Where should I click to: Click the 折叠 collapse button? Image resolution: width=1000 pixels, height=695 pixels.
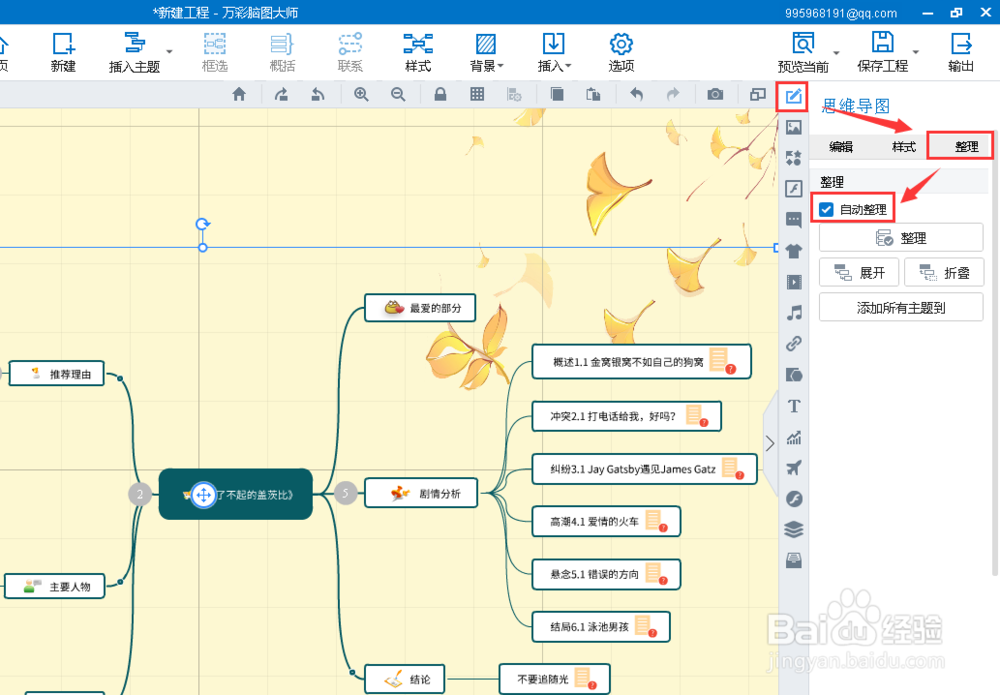pos(944,273)
